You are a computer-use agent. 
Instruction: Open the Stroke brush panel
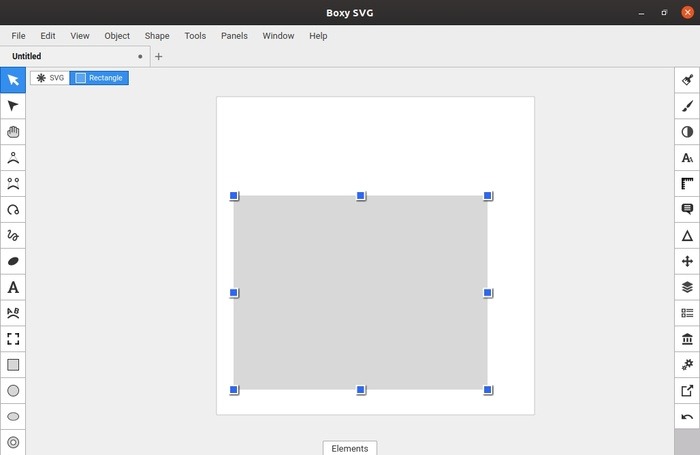click(x=687, y=106)
